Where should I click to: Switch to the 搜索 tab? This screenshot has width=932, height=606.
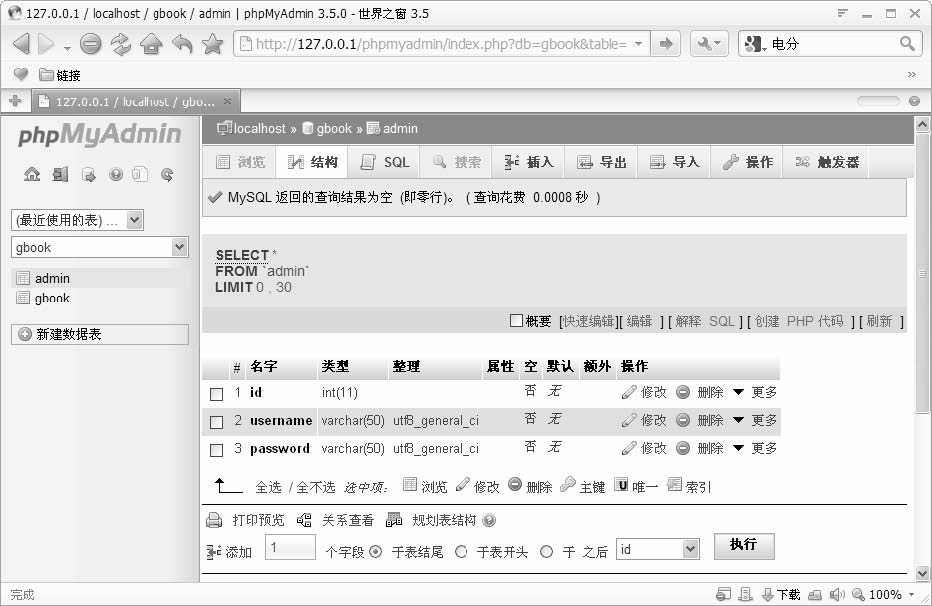pyautogui.click(x=456, y=162)
